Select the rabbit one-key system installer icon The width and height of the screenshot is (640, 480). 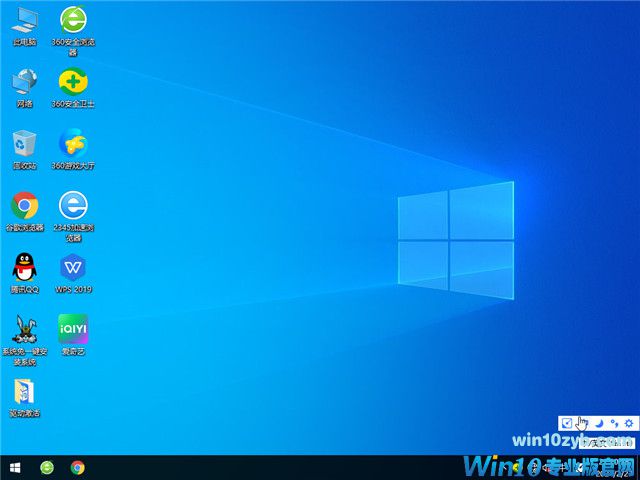click(24, 340)
